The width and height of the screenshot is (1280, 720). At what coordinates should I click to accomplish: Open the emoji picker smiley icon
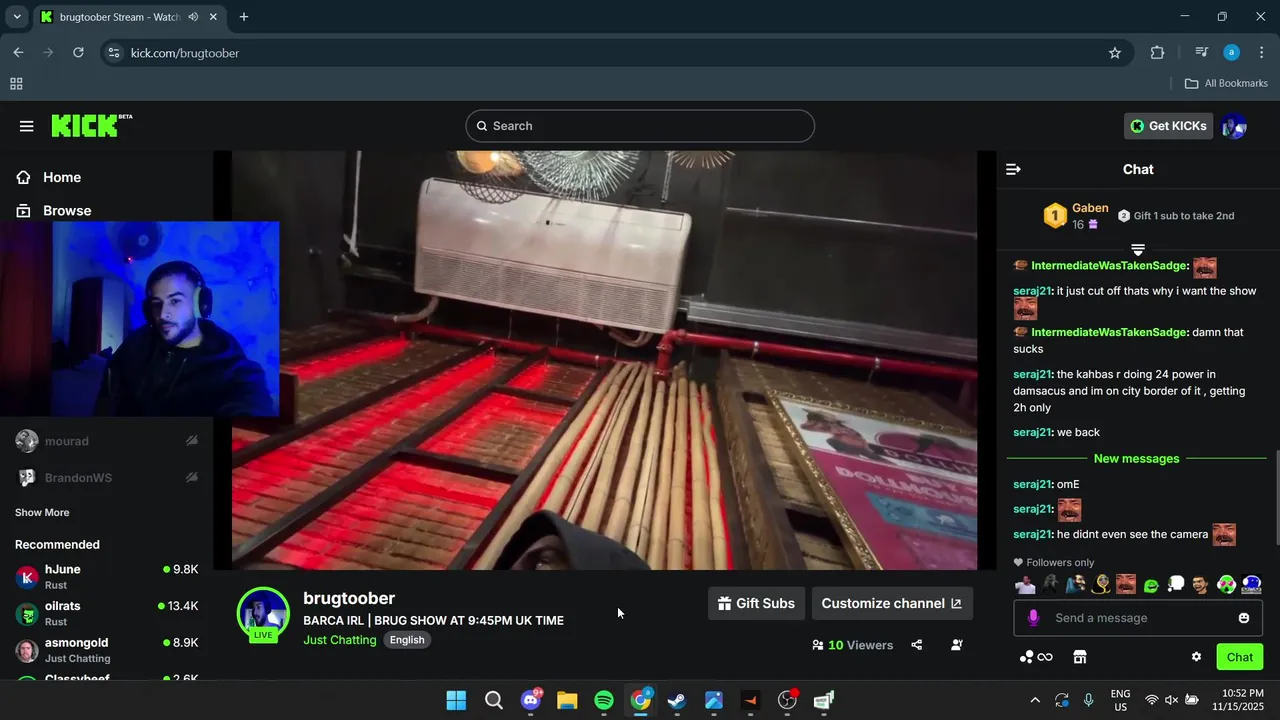coord(1244,618)
